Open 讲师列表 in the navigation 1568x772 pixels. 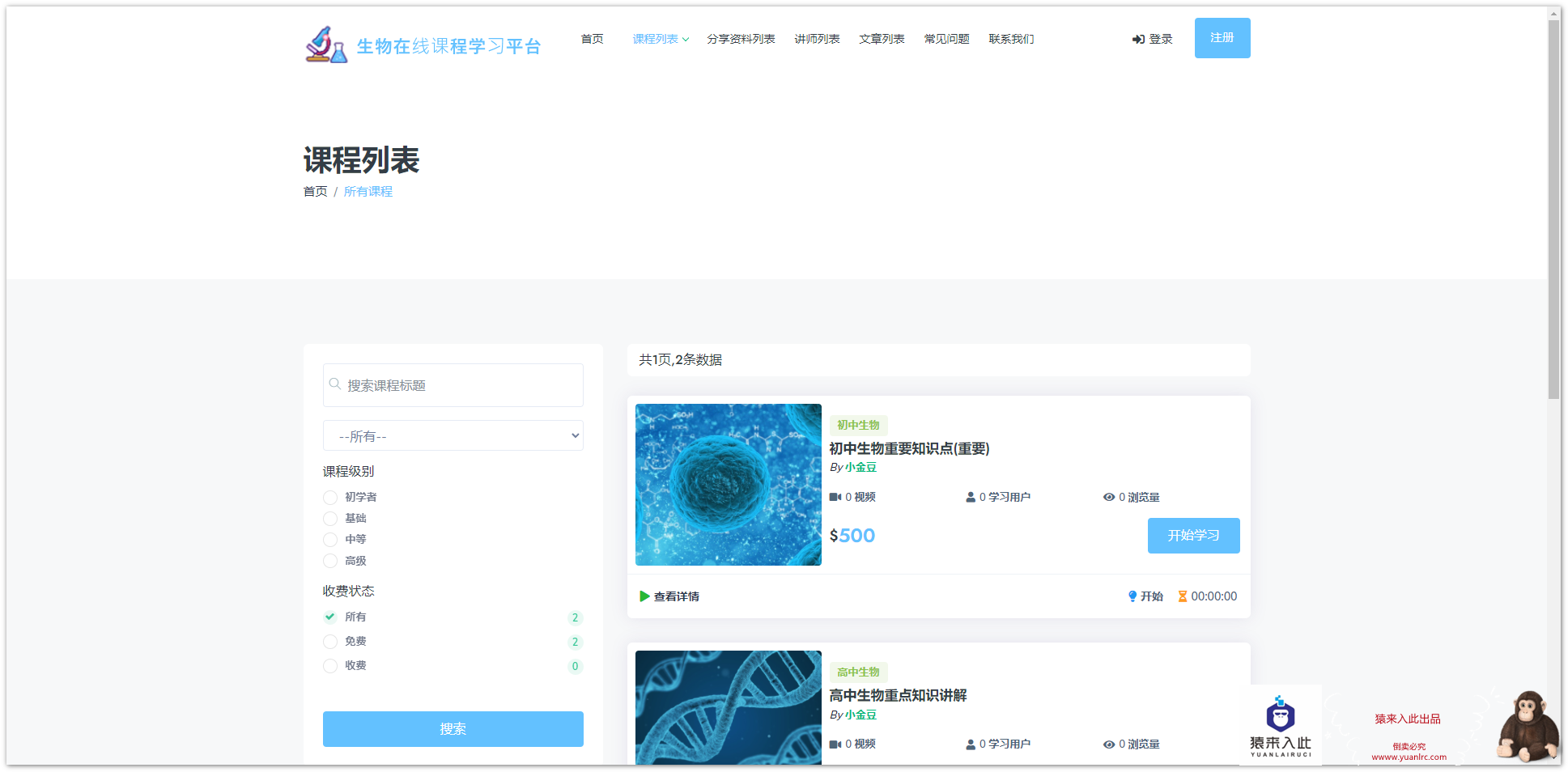[x=817, y=39]
